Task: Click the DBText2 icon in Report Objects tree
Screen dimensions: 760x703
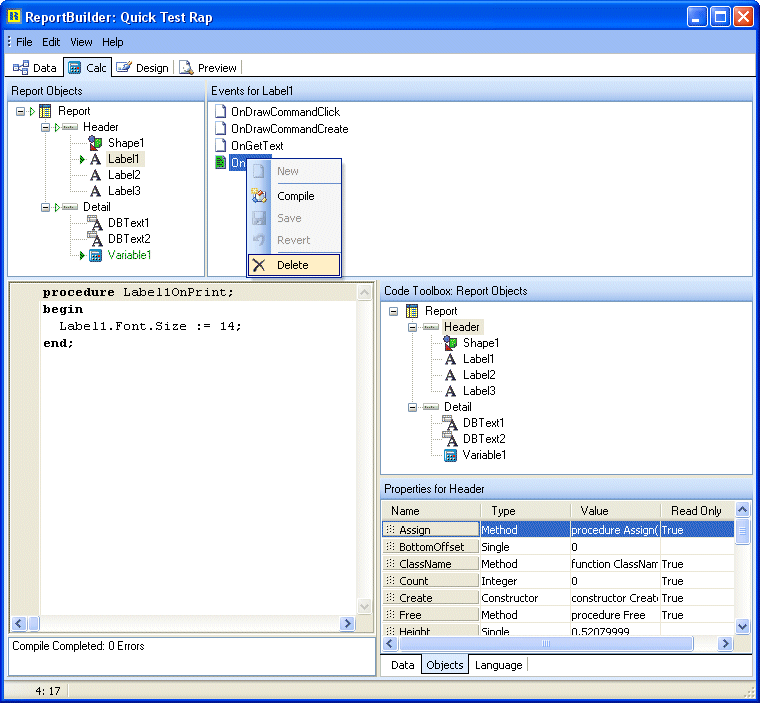Action: tap(95, 239)
